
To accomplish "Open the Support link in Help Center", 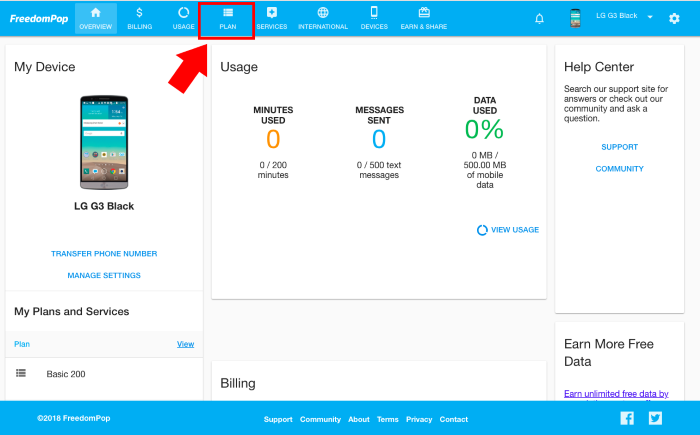I will (619, 147).
